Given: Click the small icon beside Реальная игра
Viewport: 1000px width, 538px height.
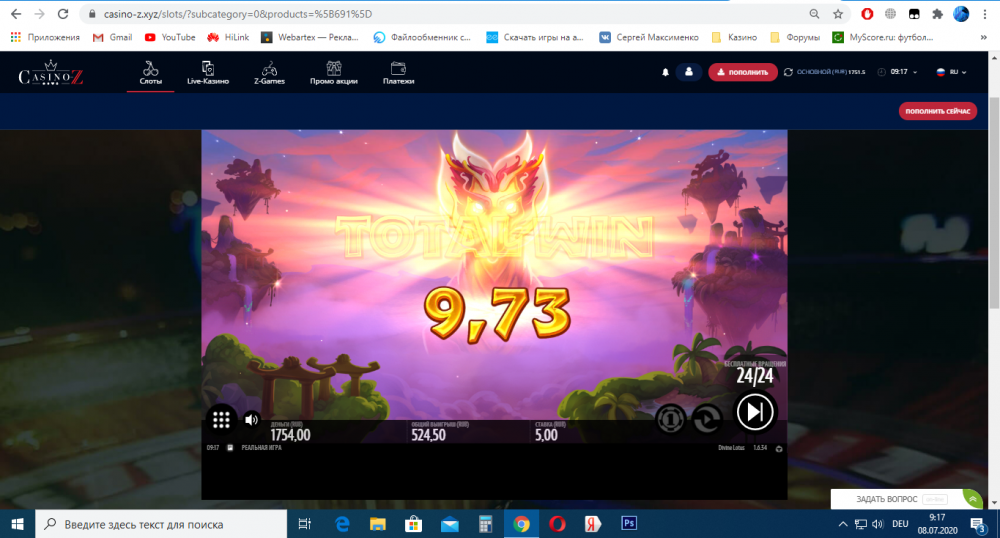Looking at the screenshot, I should click(x=230, y=448).
